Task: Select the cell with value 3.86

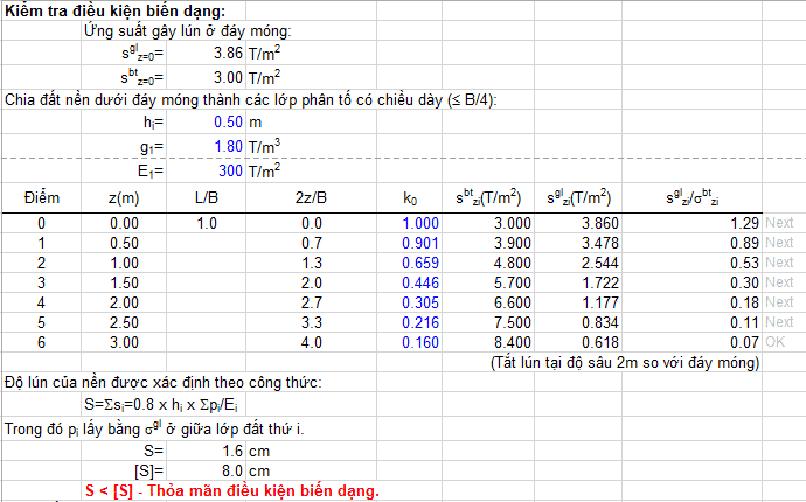Action: tap(228, 53)
